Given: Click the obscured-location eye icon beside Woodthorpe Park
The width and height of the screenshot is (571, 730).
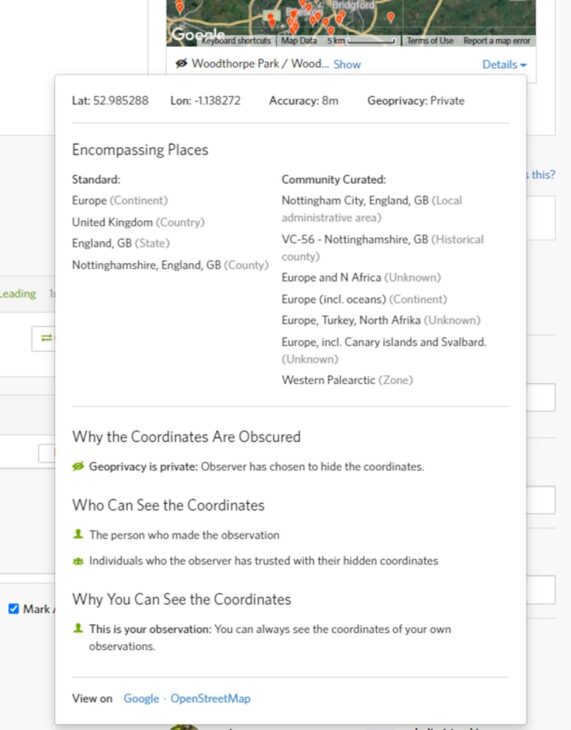Looking at the screenshot, I should tap(181, 63).
